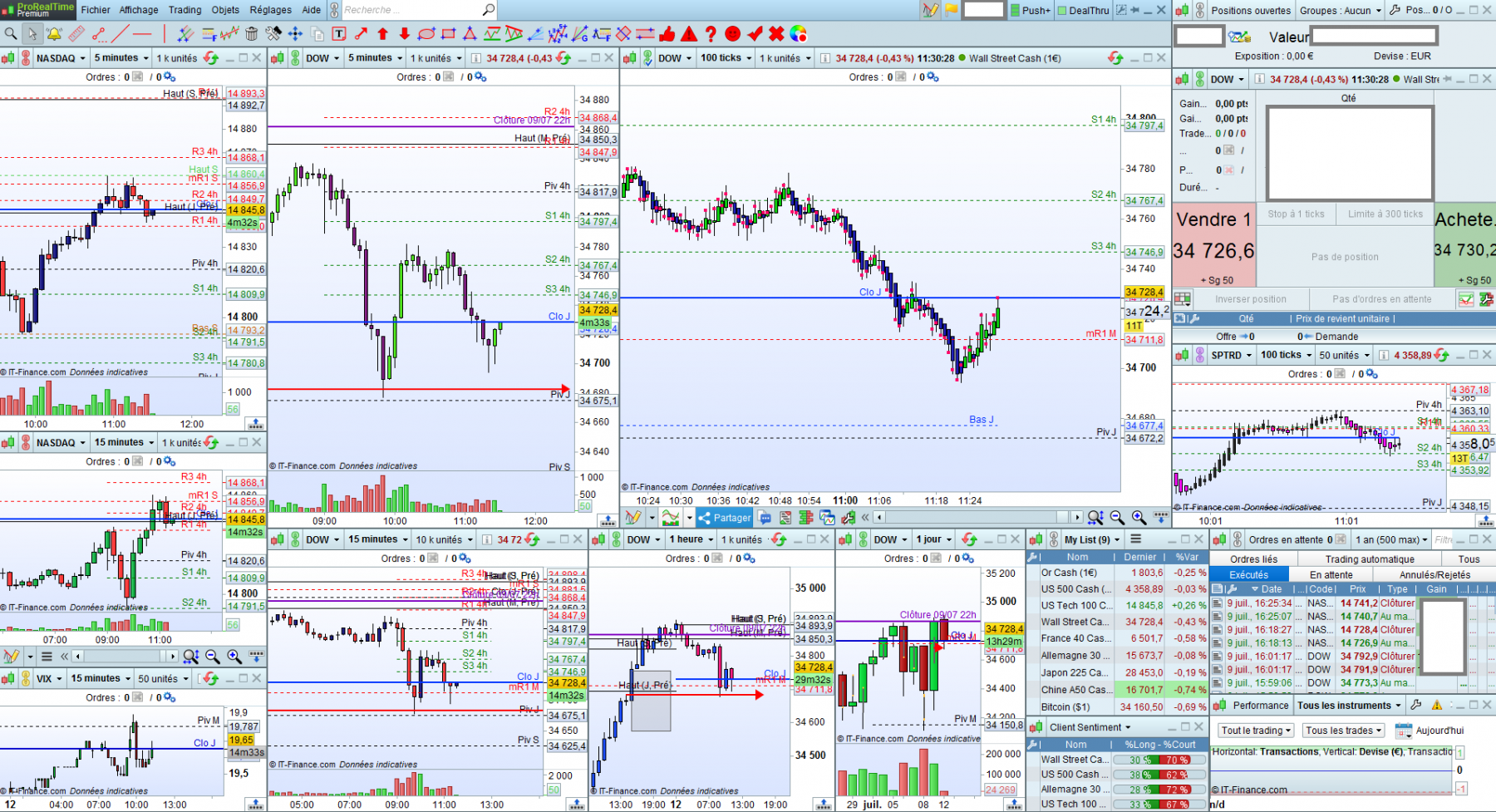The width and height of the screenshot is (1496, 812).
Task: Toggle the DealThru checkbox
Action: pos(1062,11)
